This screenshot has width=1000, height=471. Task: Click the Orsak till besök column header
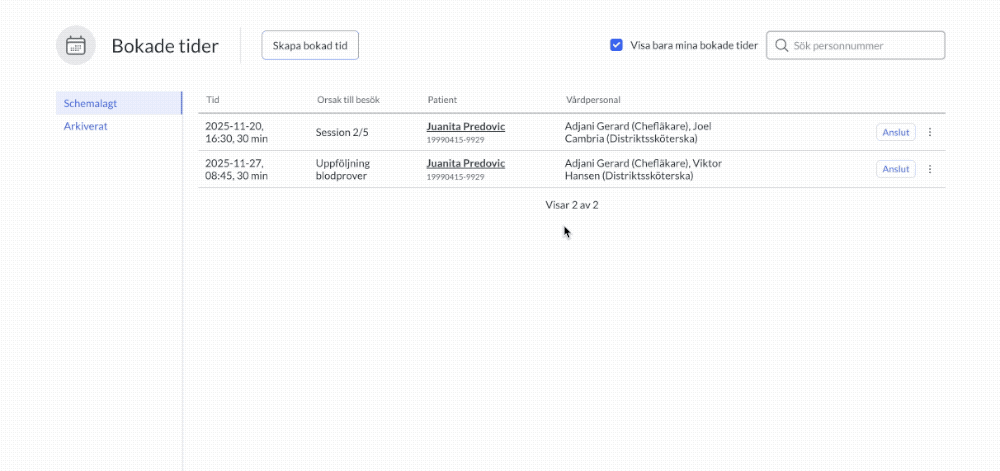[x=348, y=100]
